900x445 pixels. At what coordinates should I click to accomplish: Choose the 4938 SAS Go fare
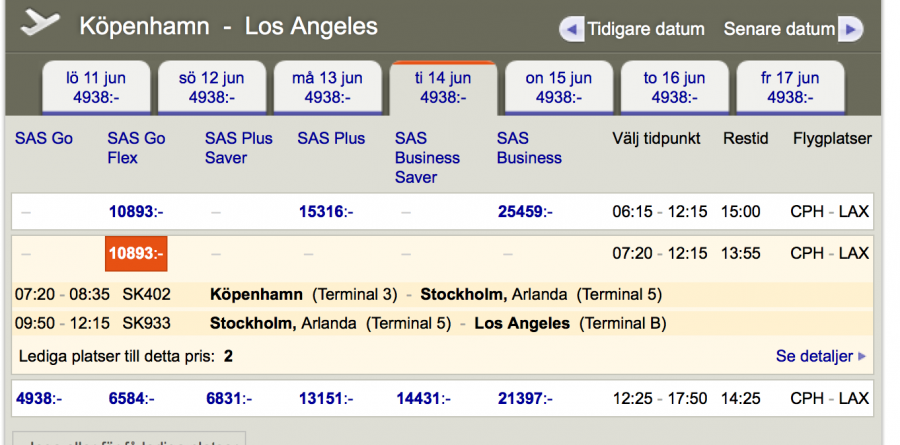click(x=39, y=399)
